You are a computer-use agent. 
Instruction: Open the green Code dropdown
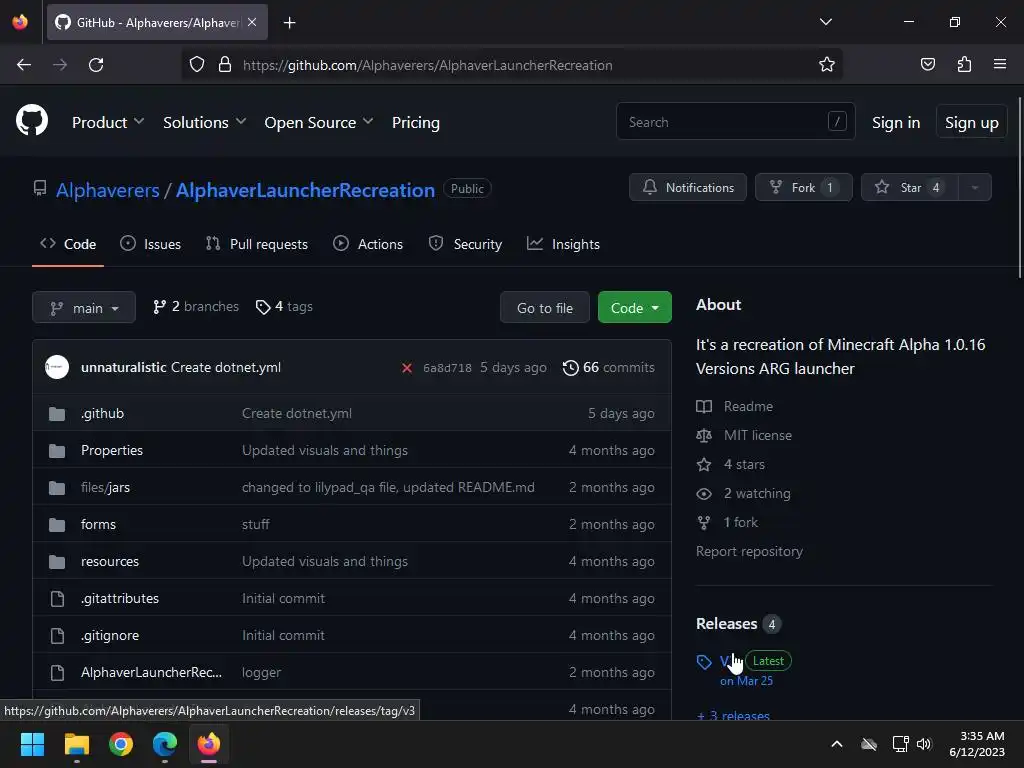click(x=634, y=308)
